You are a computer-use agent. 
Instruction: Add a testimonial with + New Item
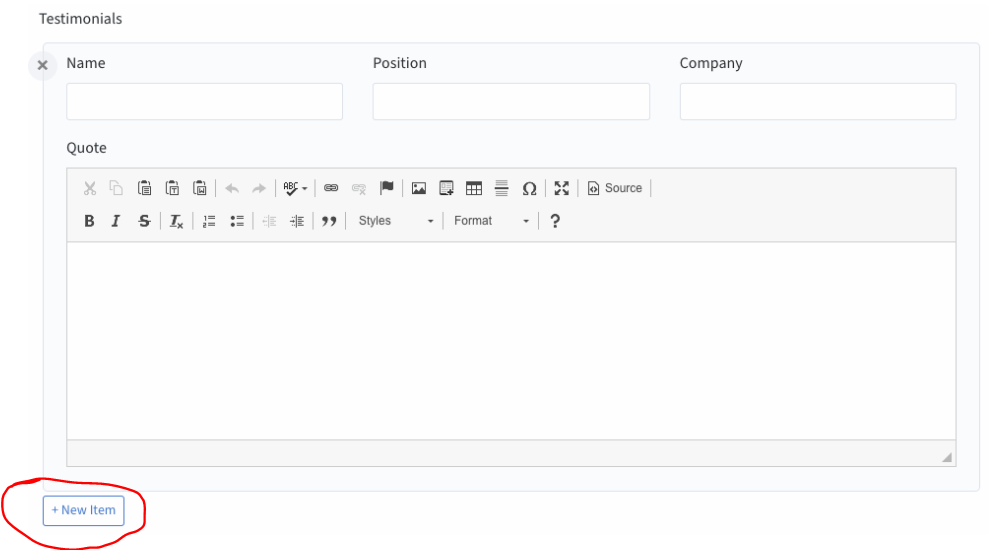coord(83,510)
